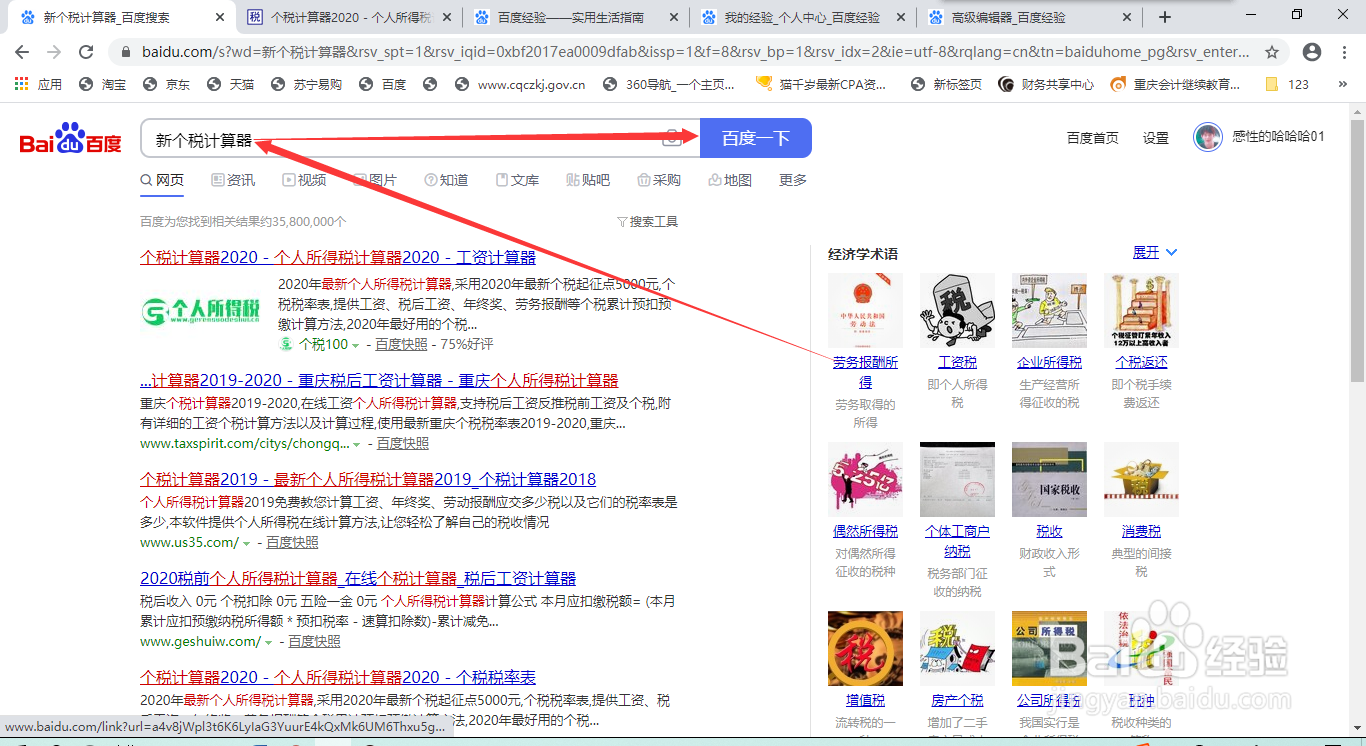This screenshot has height=746, width=1366.
Task: Open the 天猫 bookmark
Action: click(x=230, y=84)
